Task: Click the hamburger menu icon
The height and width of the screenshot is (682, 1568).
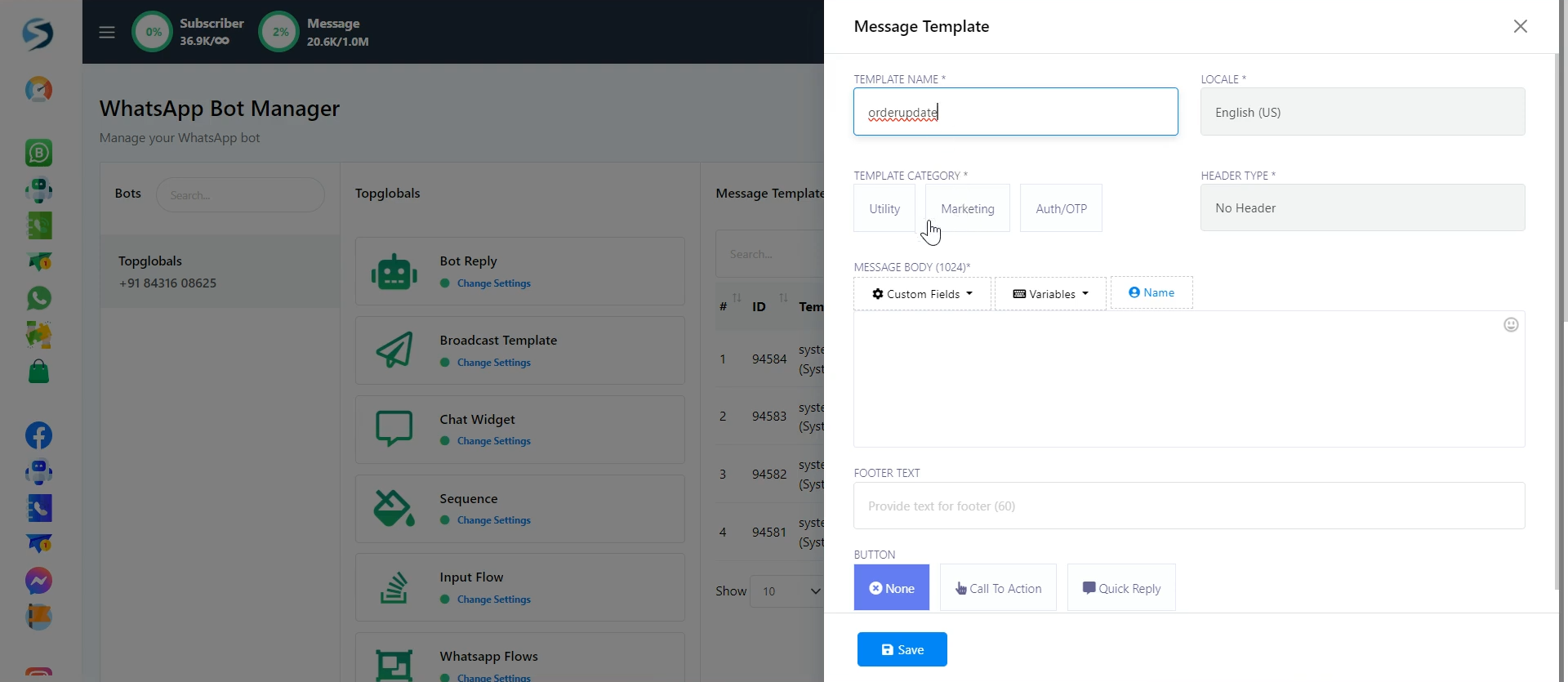Action: pos(107,32)
